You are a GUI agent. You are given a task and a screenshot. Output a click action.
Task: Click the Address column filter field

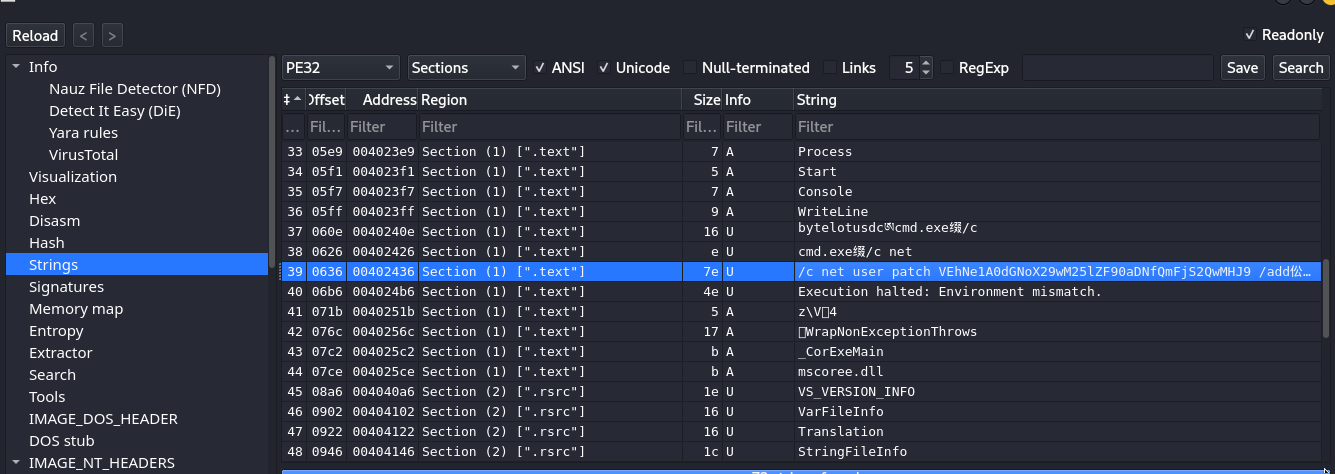(382, 127)
